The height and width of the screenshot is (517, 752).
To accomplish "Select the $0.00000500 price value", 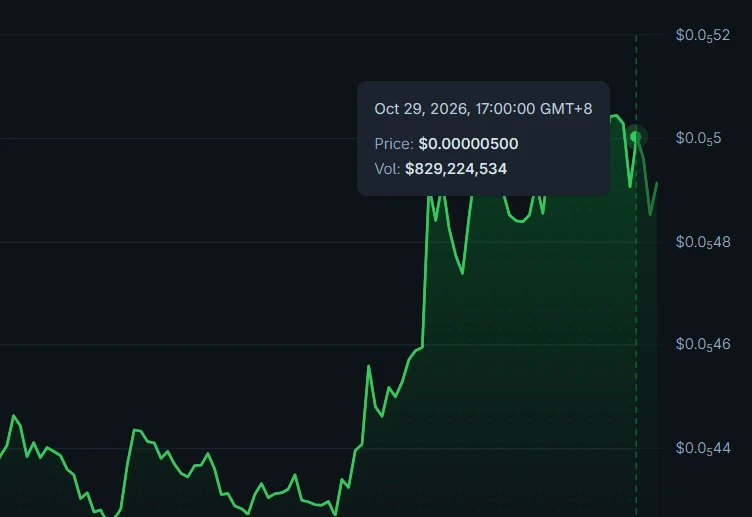I will click(x=468, y=144).
